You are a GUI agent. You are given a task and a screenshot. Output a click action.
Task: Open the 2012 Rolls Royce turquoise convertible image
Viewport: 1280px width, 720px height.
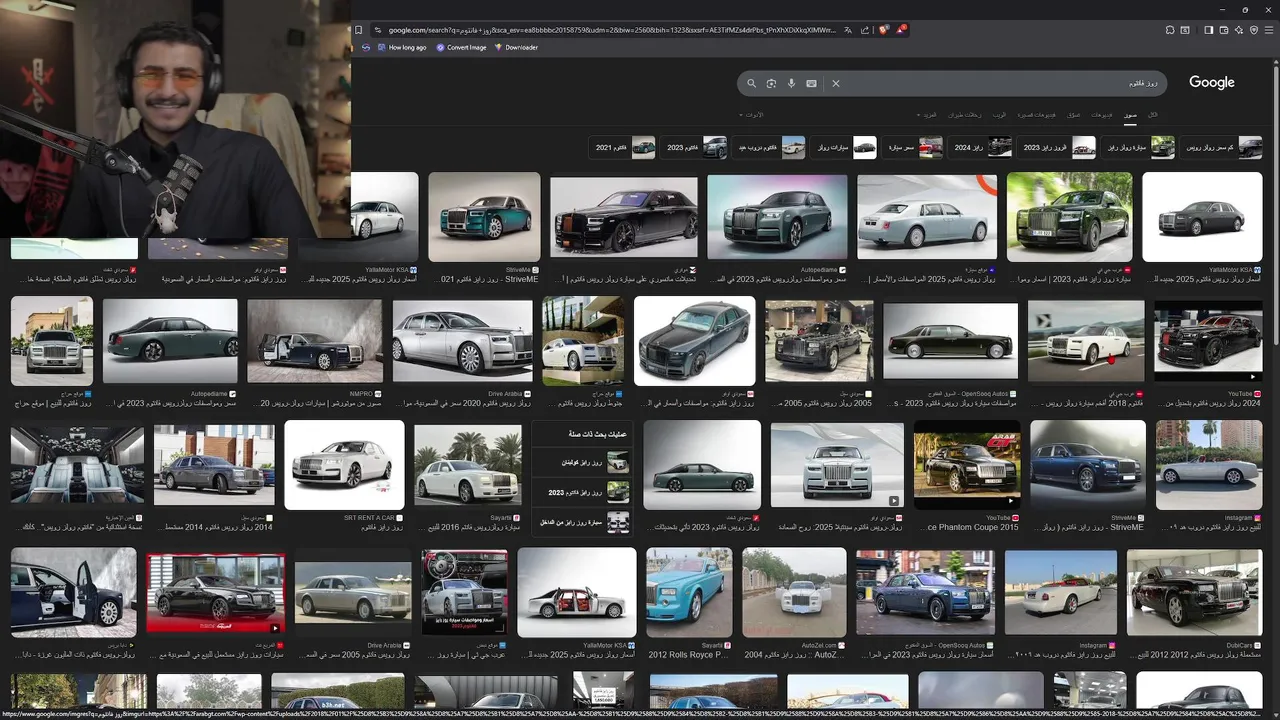point(689,592)
